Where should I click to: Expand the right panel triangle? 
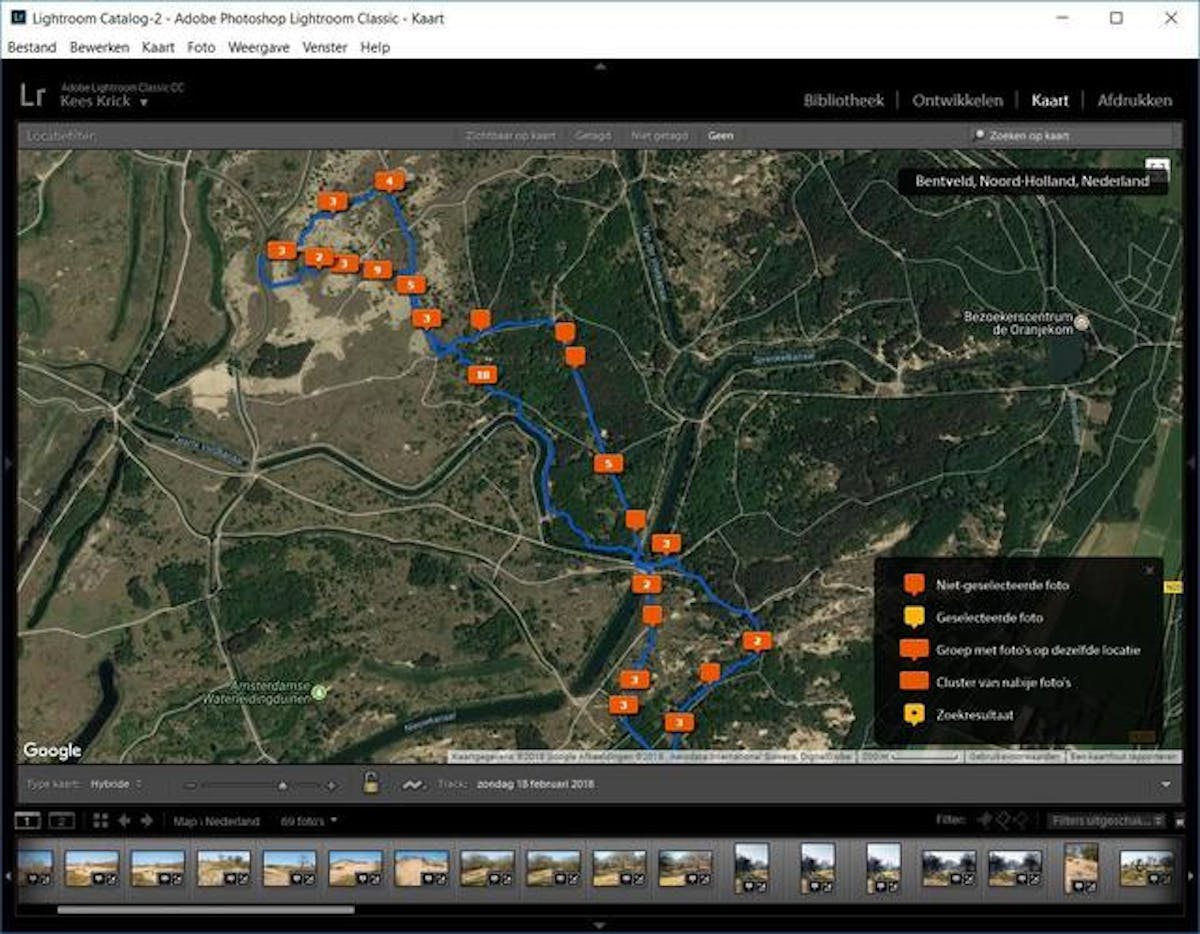[1191, 462]
